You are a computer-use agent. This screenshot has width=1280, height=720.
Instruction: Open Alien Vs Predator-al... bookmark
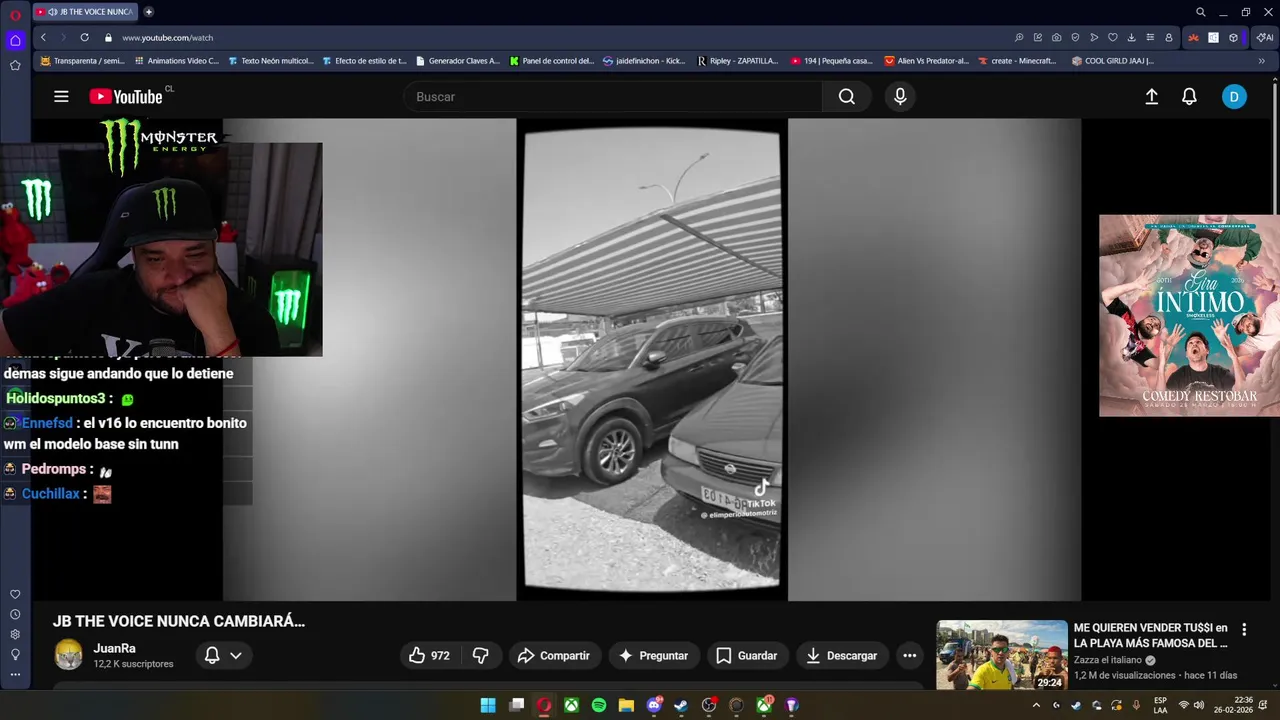(x=926, y=61)
